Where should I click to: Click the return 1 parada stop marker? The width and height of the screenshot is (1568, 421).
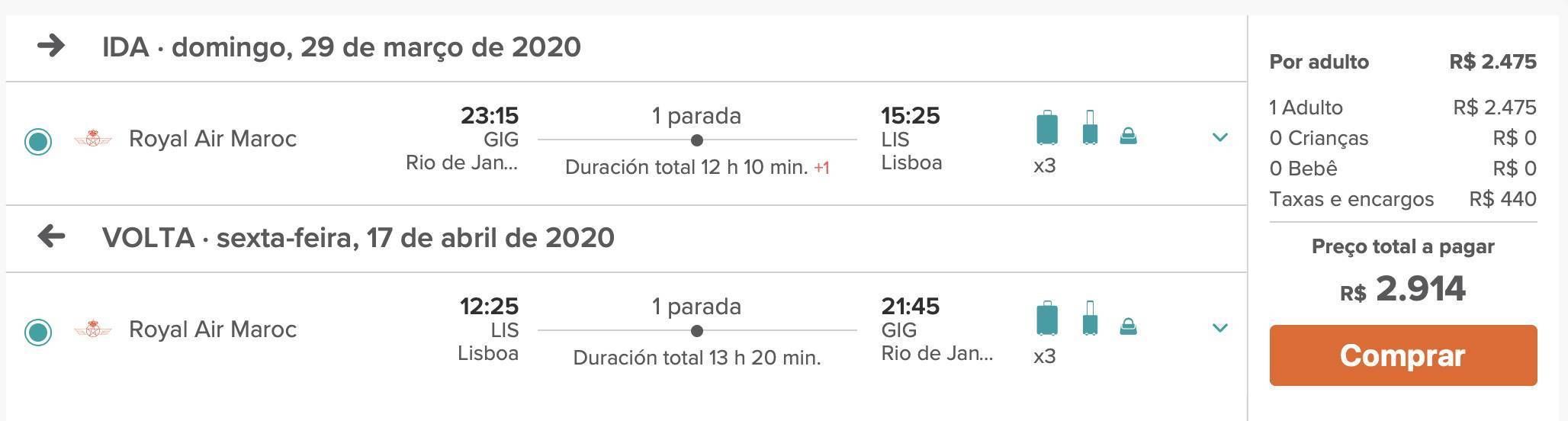(x=696, y=331)
